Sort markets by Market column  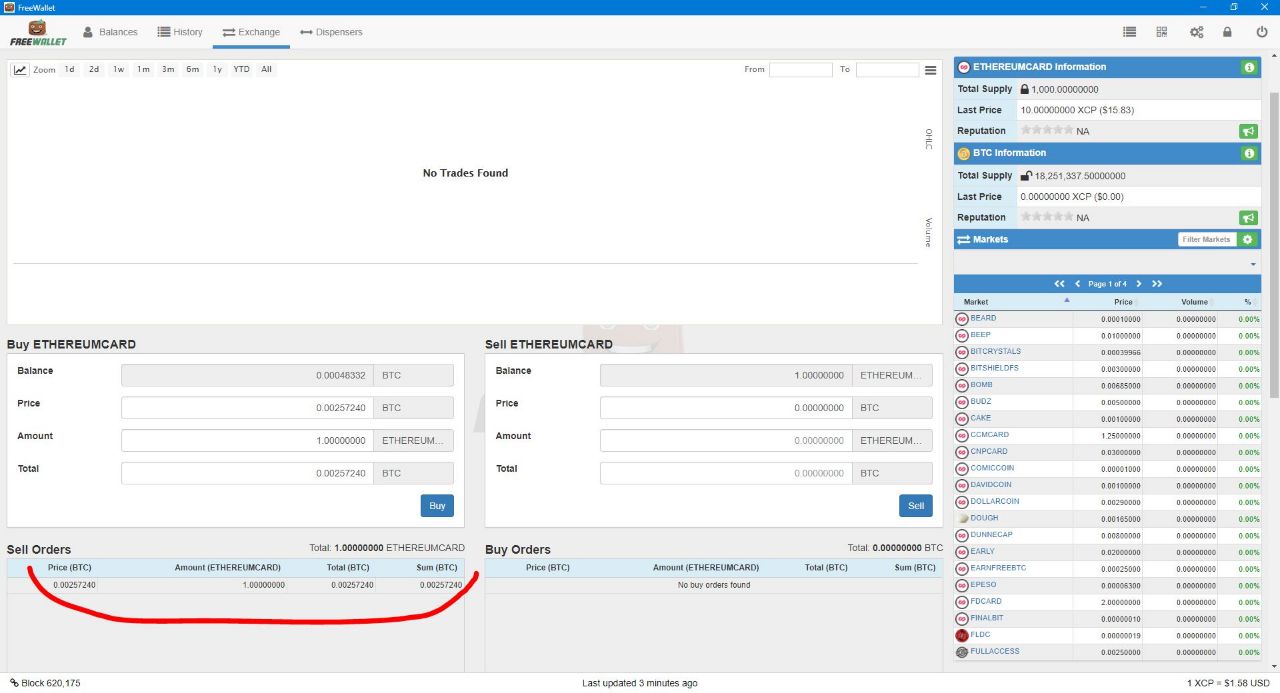[x=1013, y=302]
